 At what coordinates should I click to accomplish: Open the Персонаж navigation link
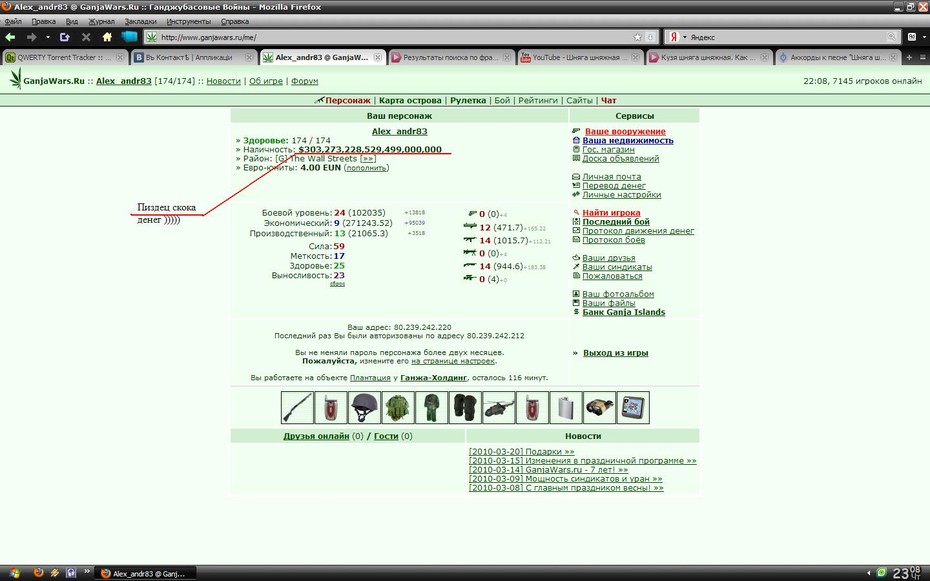pos(348,100)
